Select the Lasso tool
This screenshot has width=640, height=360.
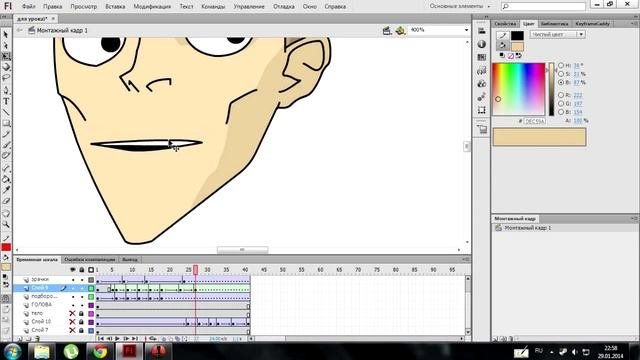click(x=6, y=77)
